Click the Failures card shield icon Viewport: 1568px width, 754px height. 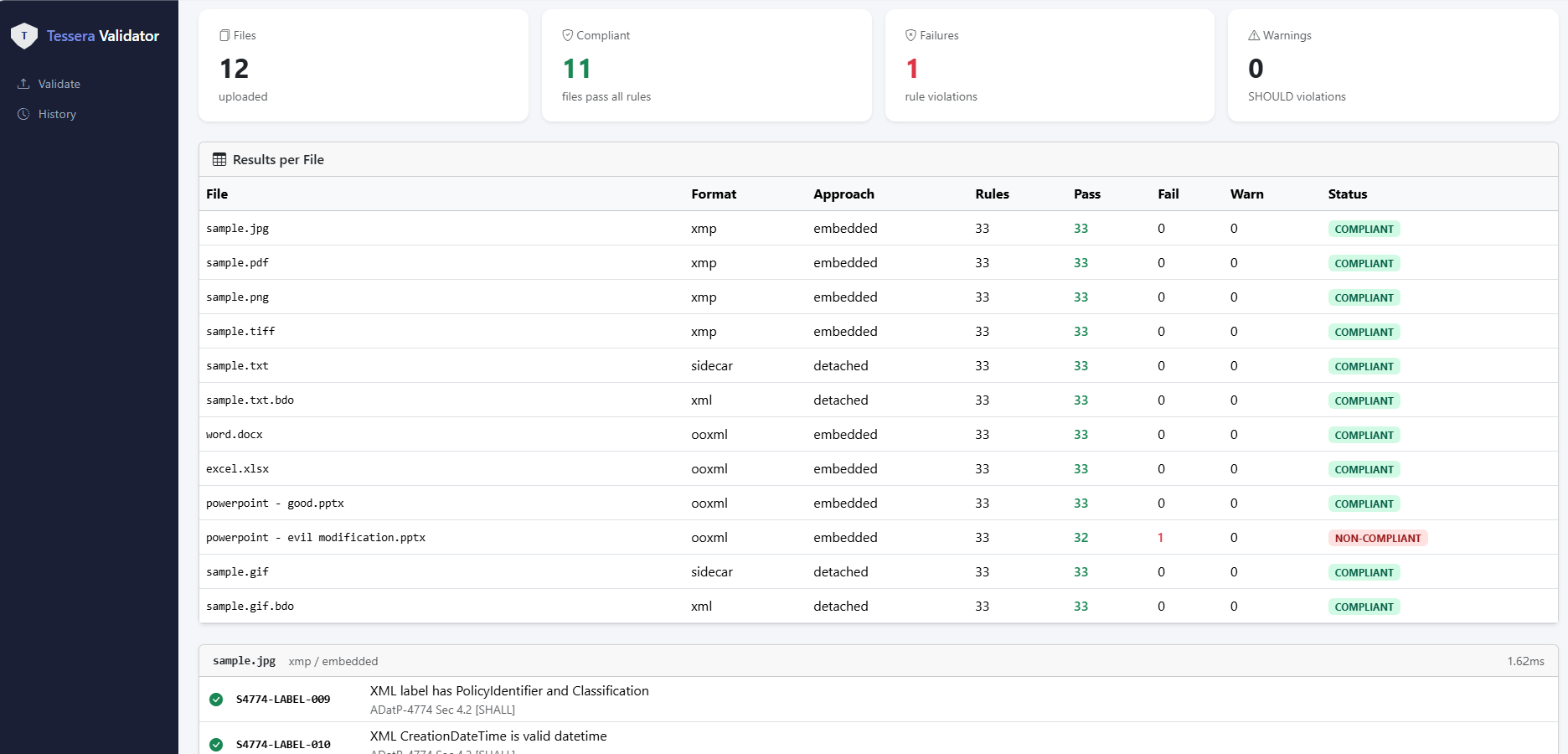[x=910, y=35]
